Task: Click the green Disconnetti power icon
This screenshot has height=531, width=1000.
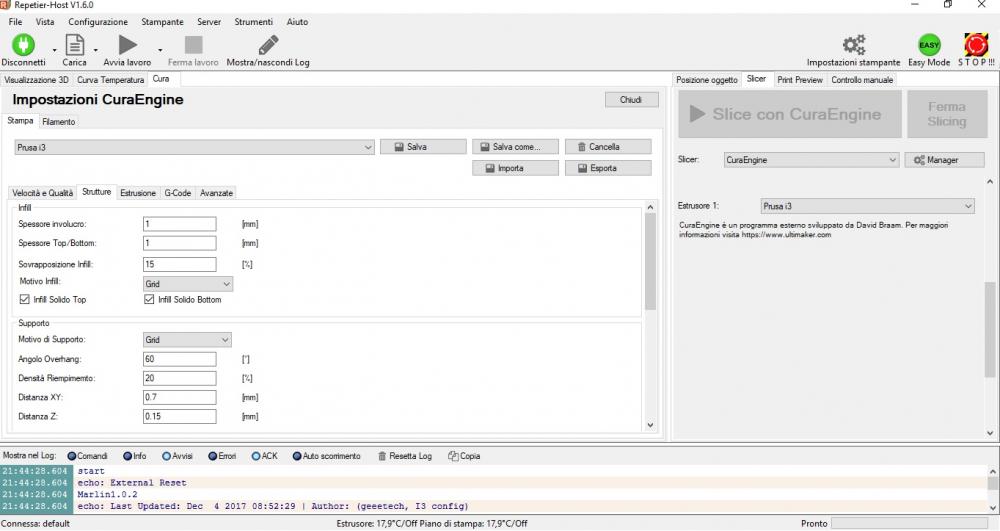Action: (x=22, y=45)
